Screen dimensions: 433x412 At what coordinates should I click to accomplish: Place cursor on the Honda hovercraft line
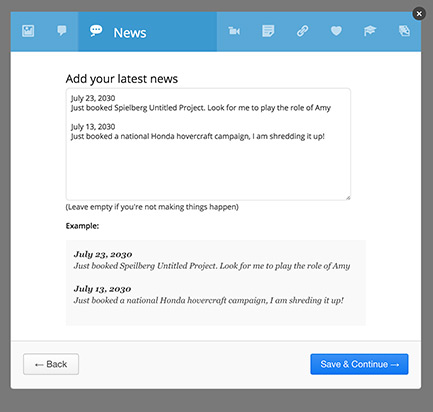198,136
